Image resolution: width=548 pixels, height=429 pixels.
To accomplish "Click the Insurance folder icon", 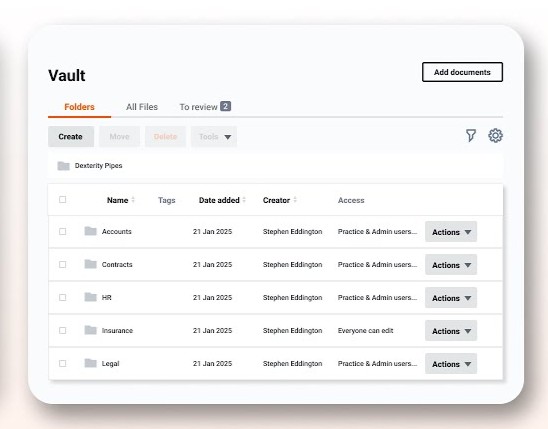I will [x=91, y=330].
